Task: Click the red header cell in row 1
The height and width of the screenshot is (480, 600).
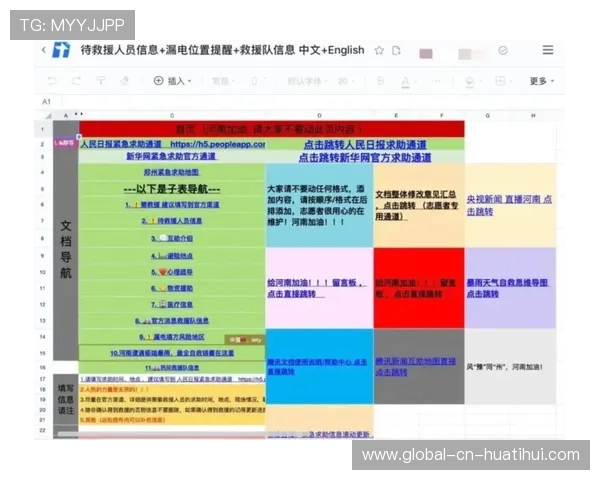Action: 272,129
